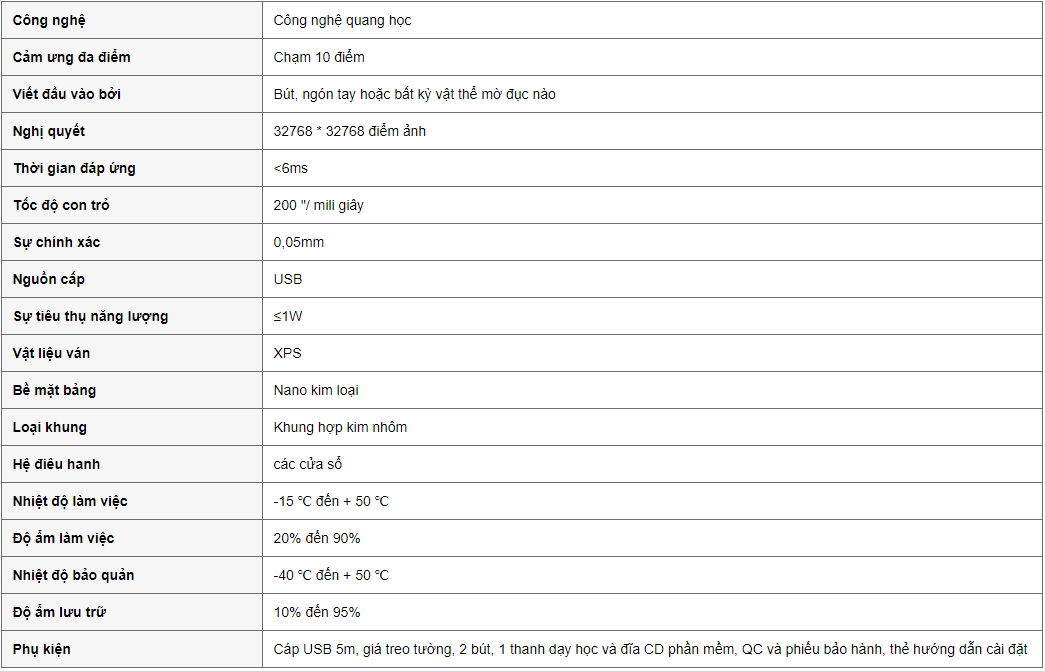This screenshot has height=671, width=1045.
Task: Click the "0,05mm" accuracy value
Action: coord(299,242)
